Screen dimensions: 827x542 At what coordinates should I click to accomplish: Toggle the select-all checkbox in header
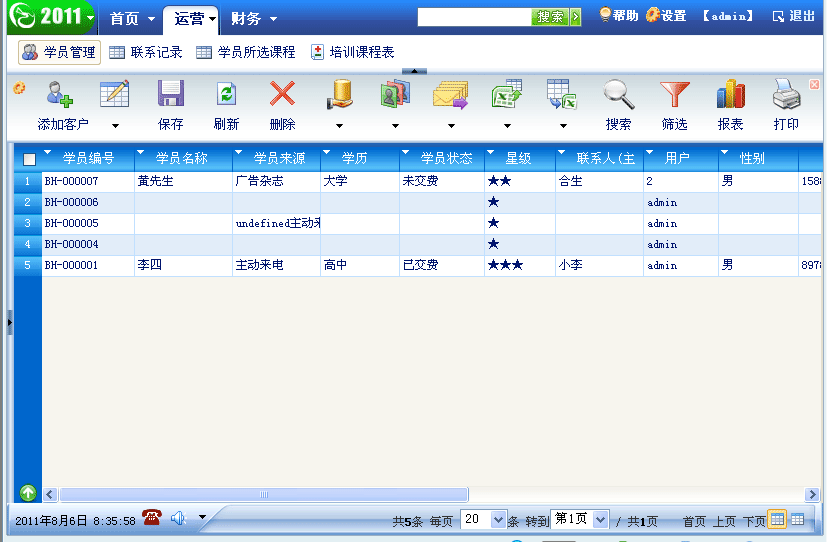click(x=30, y=159)
